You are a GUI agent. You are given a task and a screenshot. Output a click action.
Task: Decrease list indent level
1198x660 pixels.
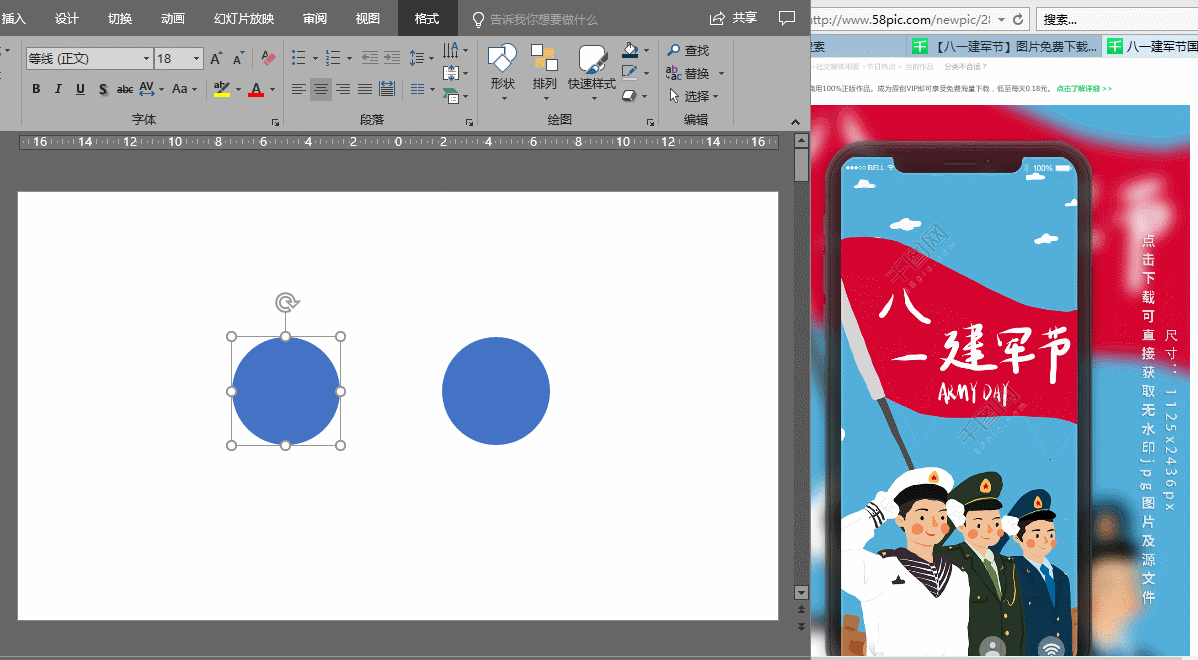pyautogui.click(x=370, y=58)
